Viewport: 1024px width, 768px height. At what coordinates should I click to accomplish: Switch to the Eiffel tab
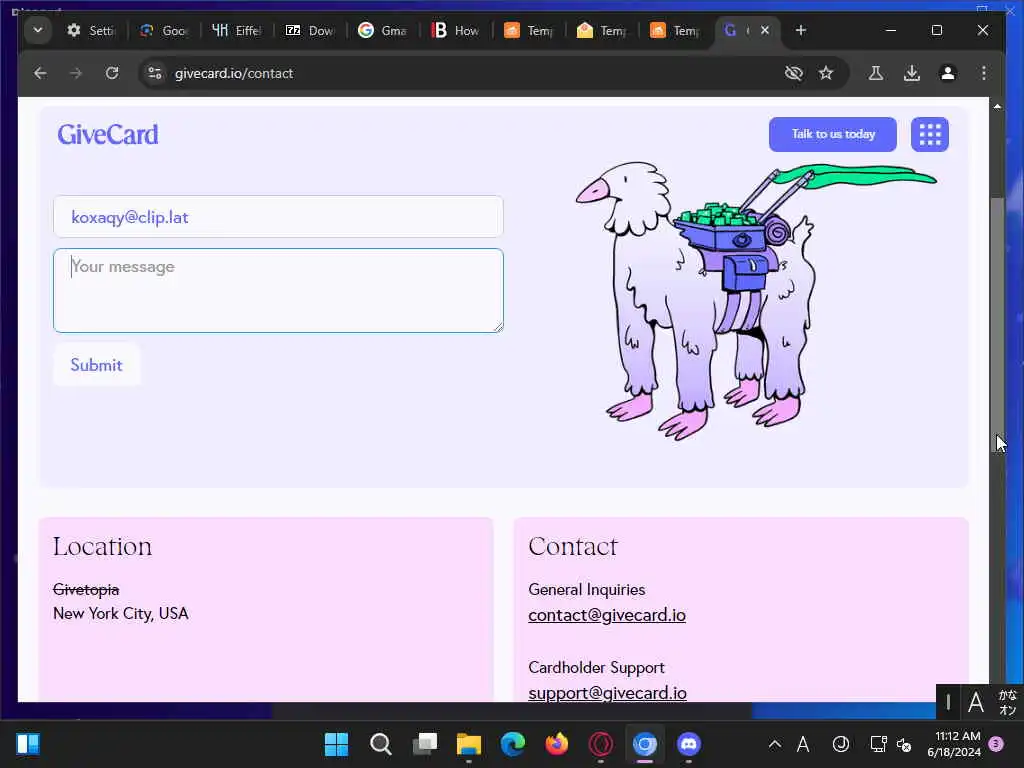237,30
